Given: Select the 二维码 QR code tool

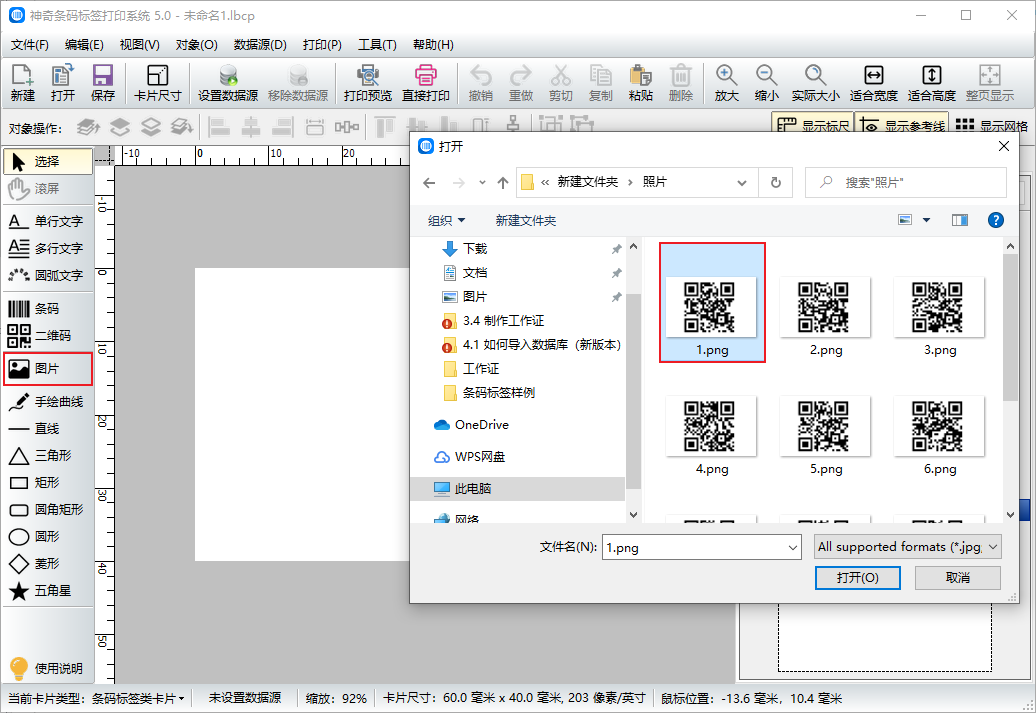Looking at the screenshot, I should 48,336.
